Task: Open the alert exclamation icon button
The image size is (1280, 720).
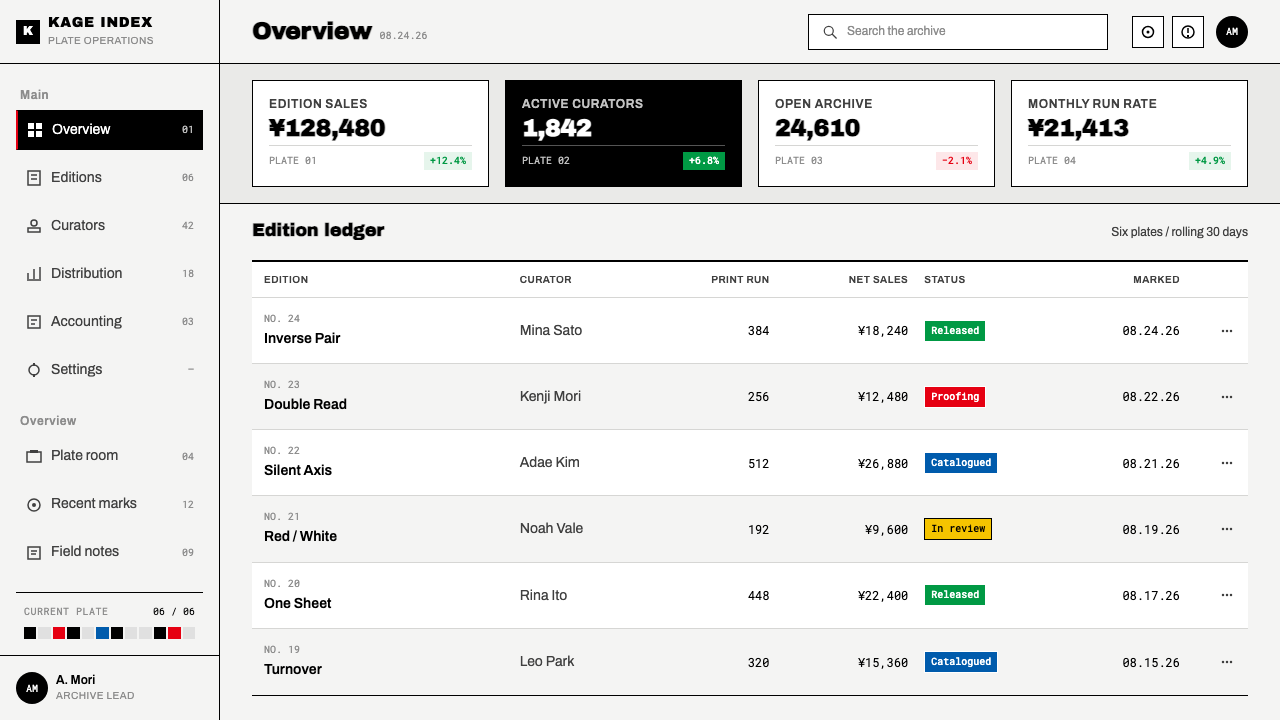Action: pos(1188,32)
